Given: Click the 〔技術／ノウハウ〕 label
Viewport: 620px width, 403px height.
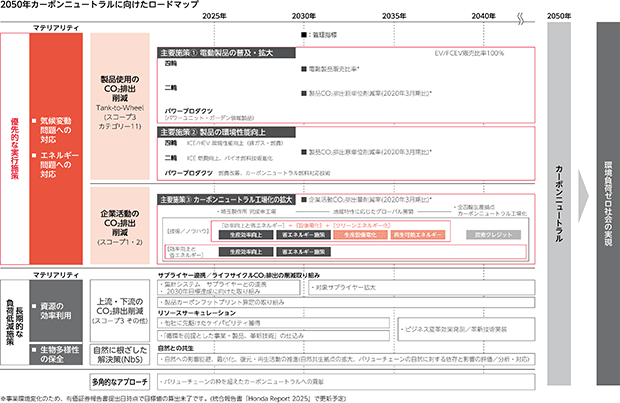Looking at the screenshot, I should coord(187,231).
